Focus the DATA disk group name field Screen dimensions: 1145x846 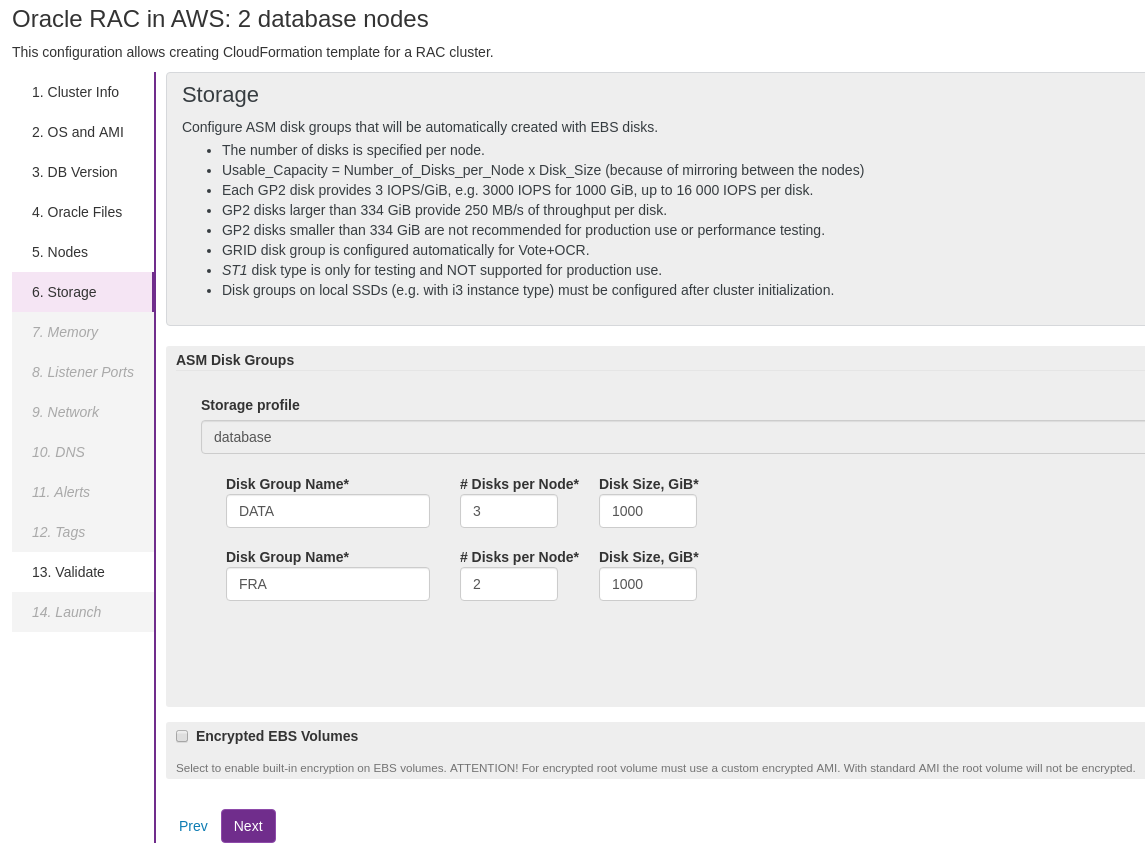(x=328, y=511)
